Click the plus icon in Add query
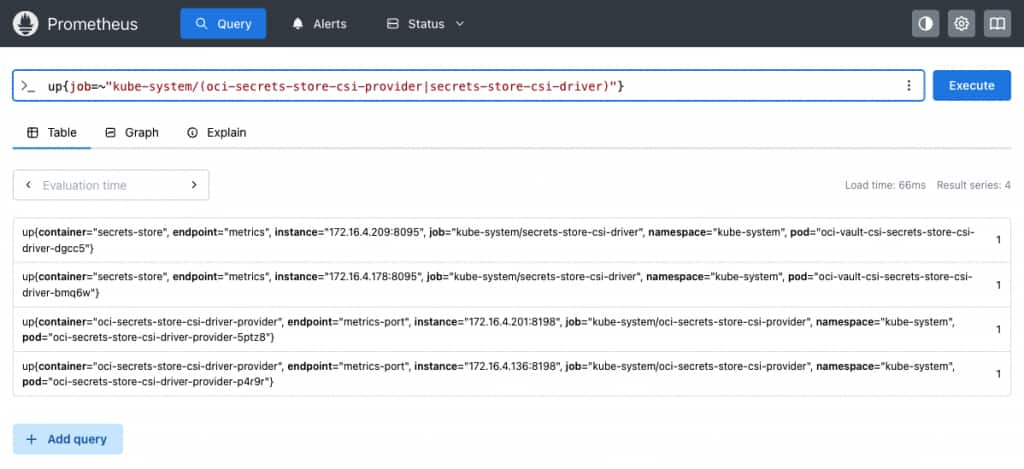The image size is (1024, 469). (31, 439)
